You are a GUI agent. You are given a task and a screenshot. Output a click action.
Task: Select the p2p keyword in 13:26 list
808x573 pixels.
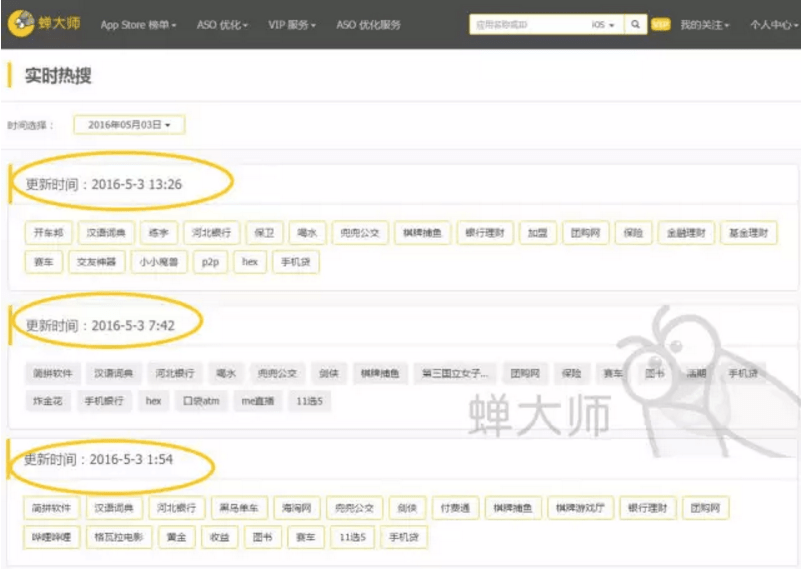pyautogui.click(x=209, y=262)
